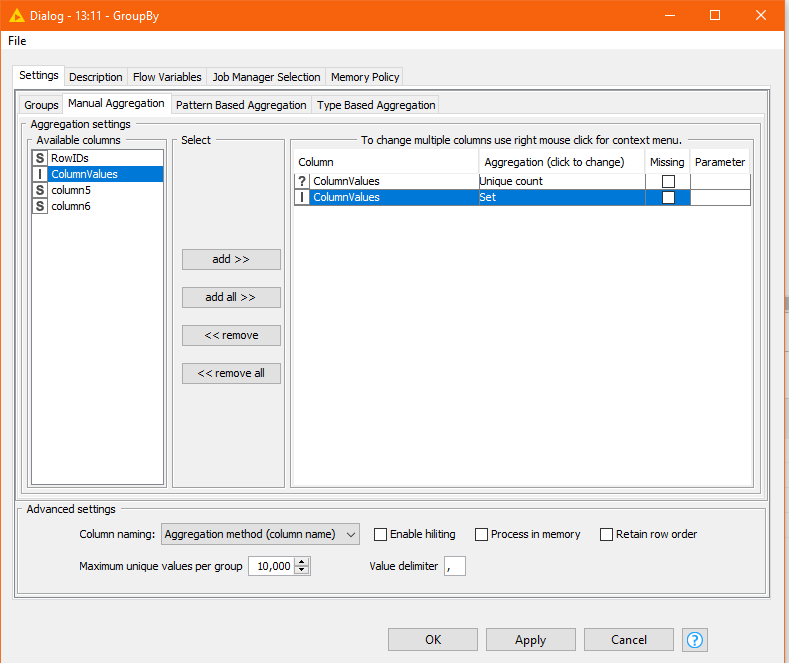Click the S type icon beside column5

pyautogui.click(x=40, y=190)
